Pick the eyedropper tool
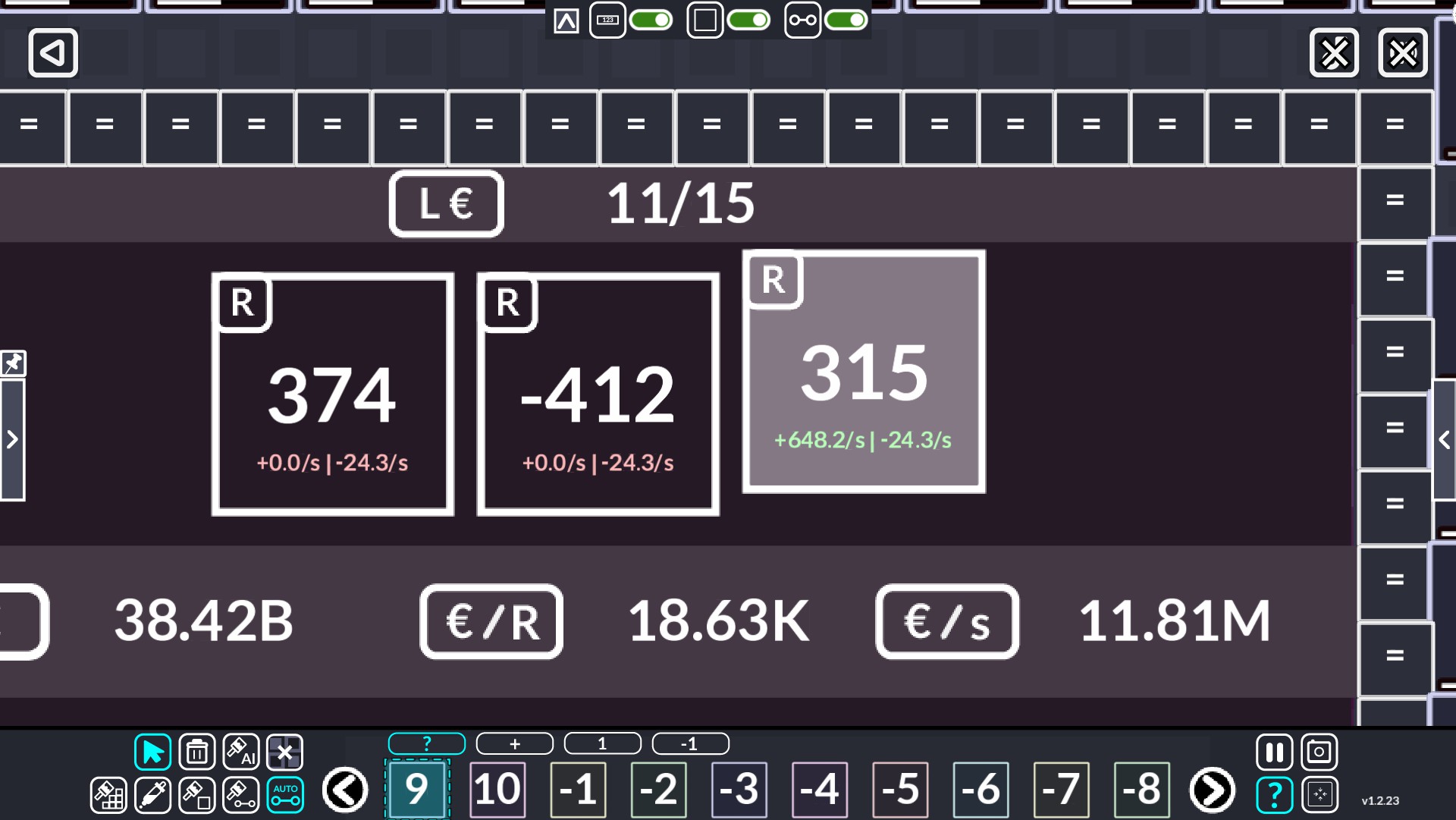 [x=152, y=795]
